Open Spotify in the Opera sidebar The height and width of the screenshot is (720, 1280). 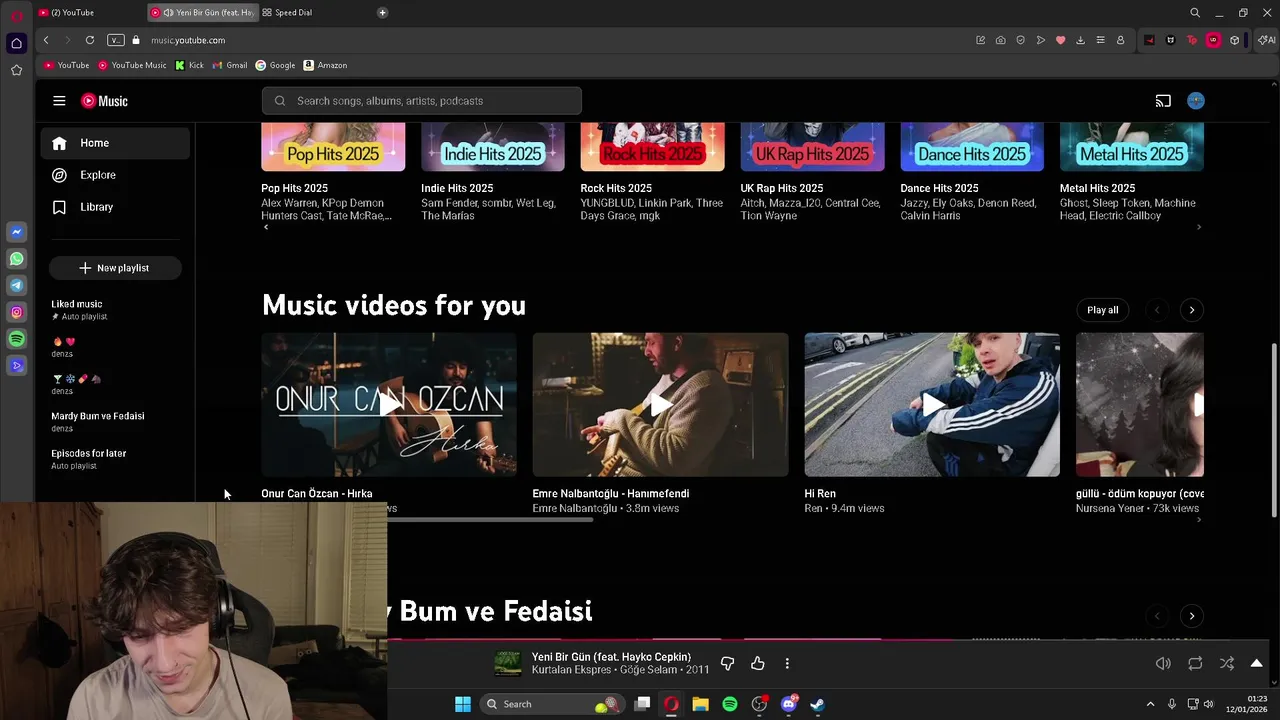(x=16, y=339)
